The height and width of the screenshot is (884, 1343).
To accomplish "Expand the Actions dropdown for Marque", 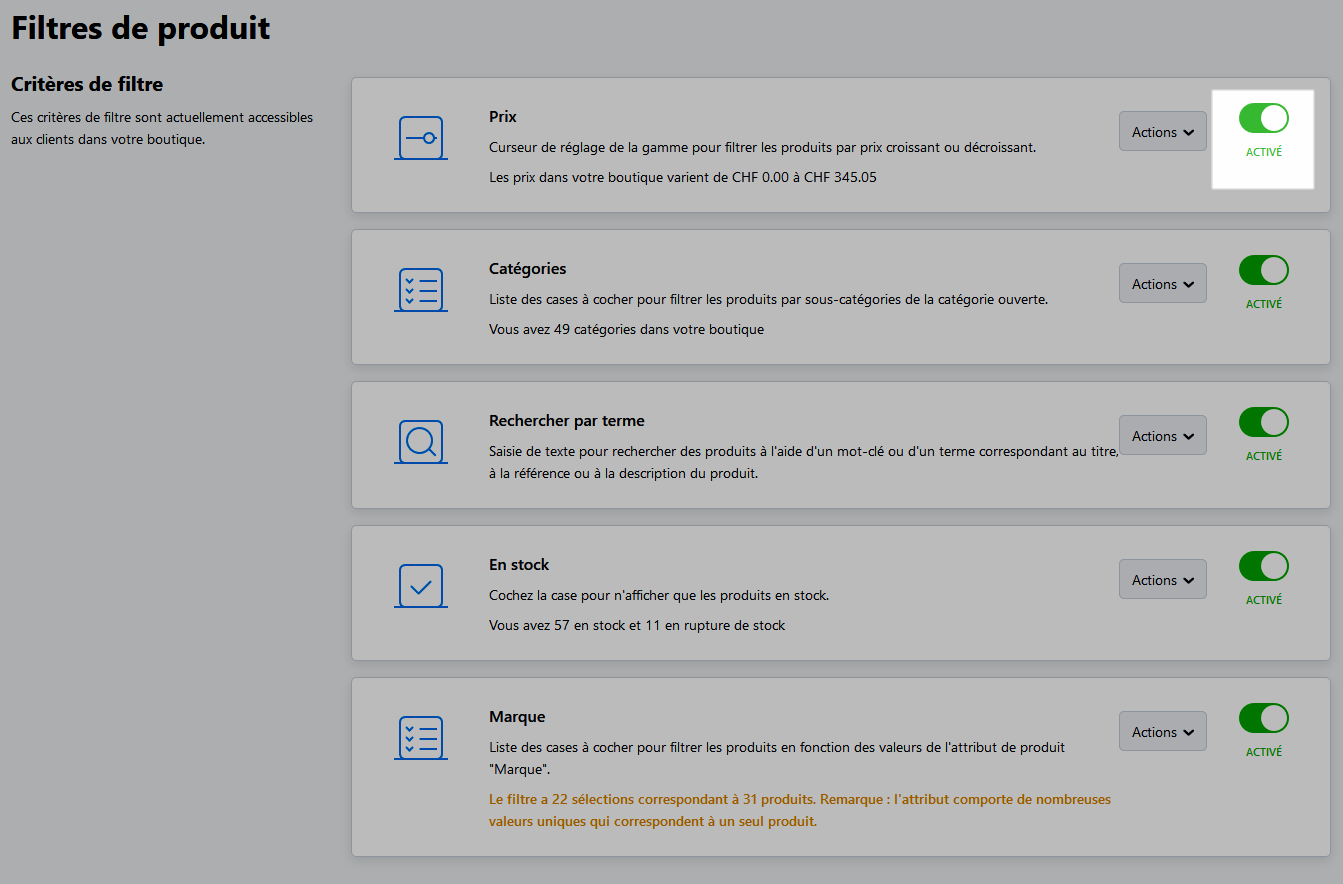I will click(1162, 732).
